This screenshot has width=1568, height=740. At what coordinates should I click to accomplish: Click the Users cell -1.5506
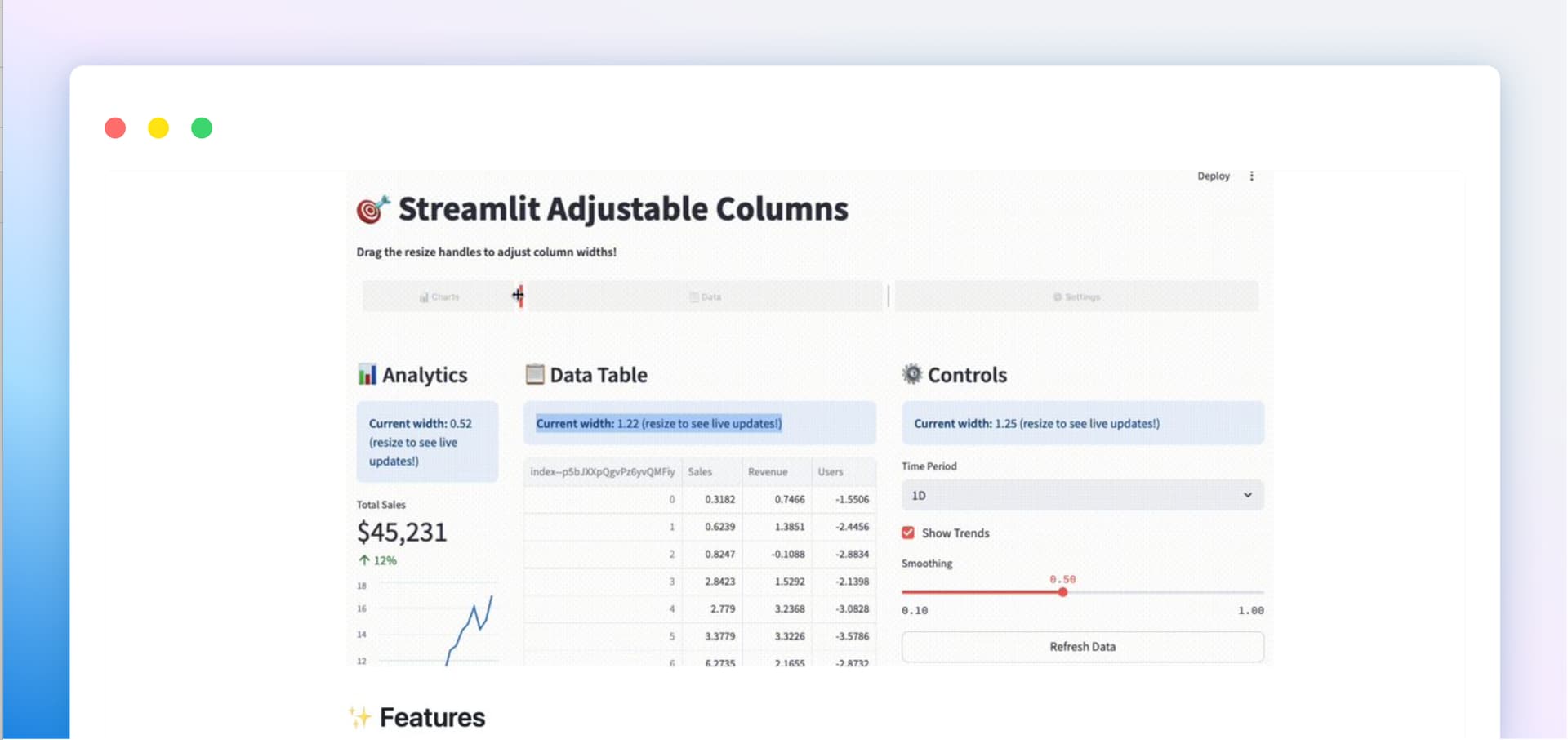pos(844,499)
